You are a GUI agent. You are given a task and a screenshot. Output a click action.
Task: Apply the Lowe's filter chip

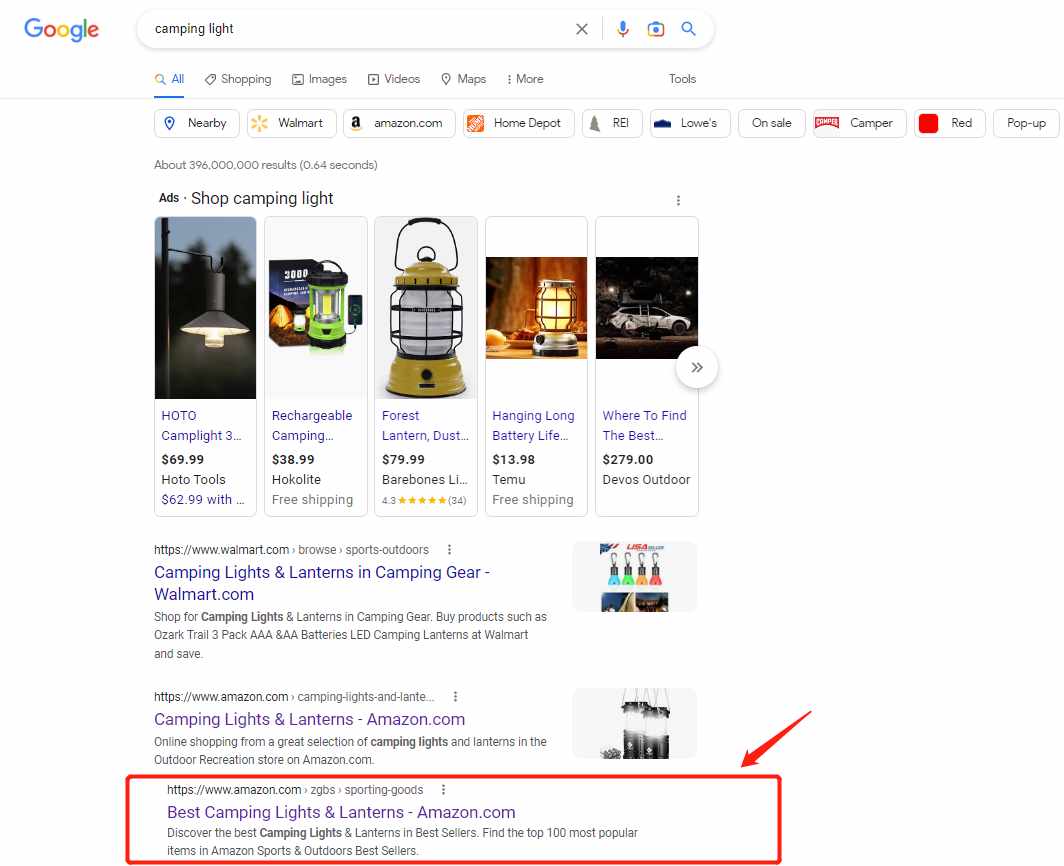[x=690, y=123]
